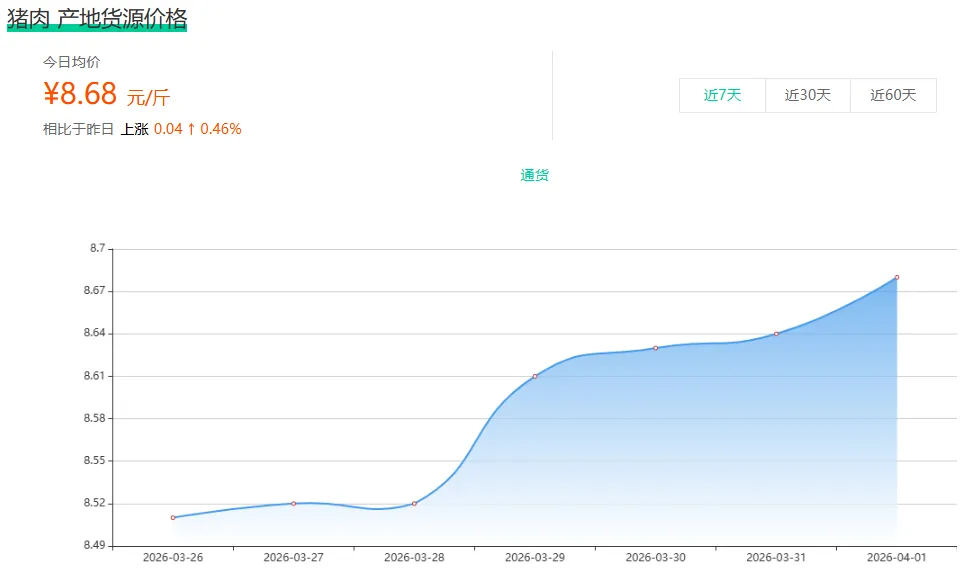Switch to the 近30天 tab
Viewport: 977px width, 583px height.
tap(808, 96)
